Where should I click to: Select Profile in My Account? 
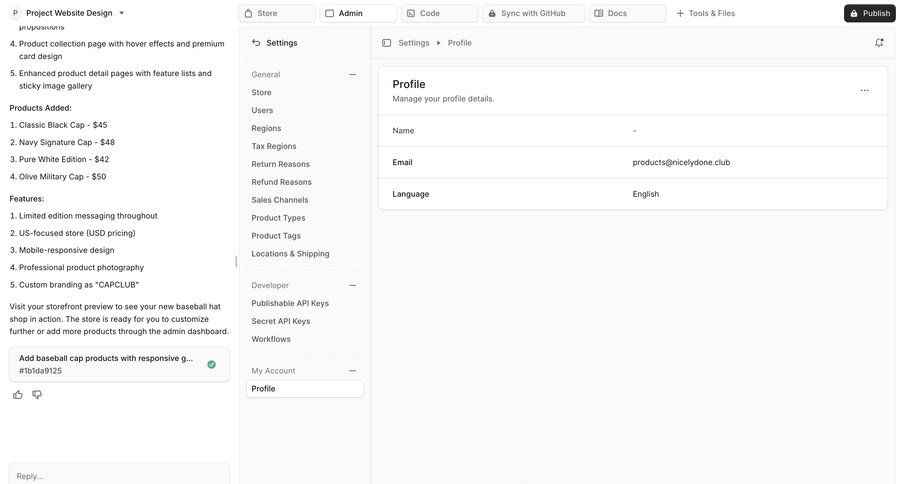304,389
